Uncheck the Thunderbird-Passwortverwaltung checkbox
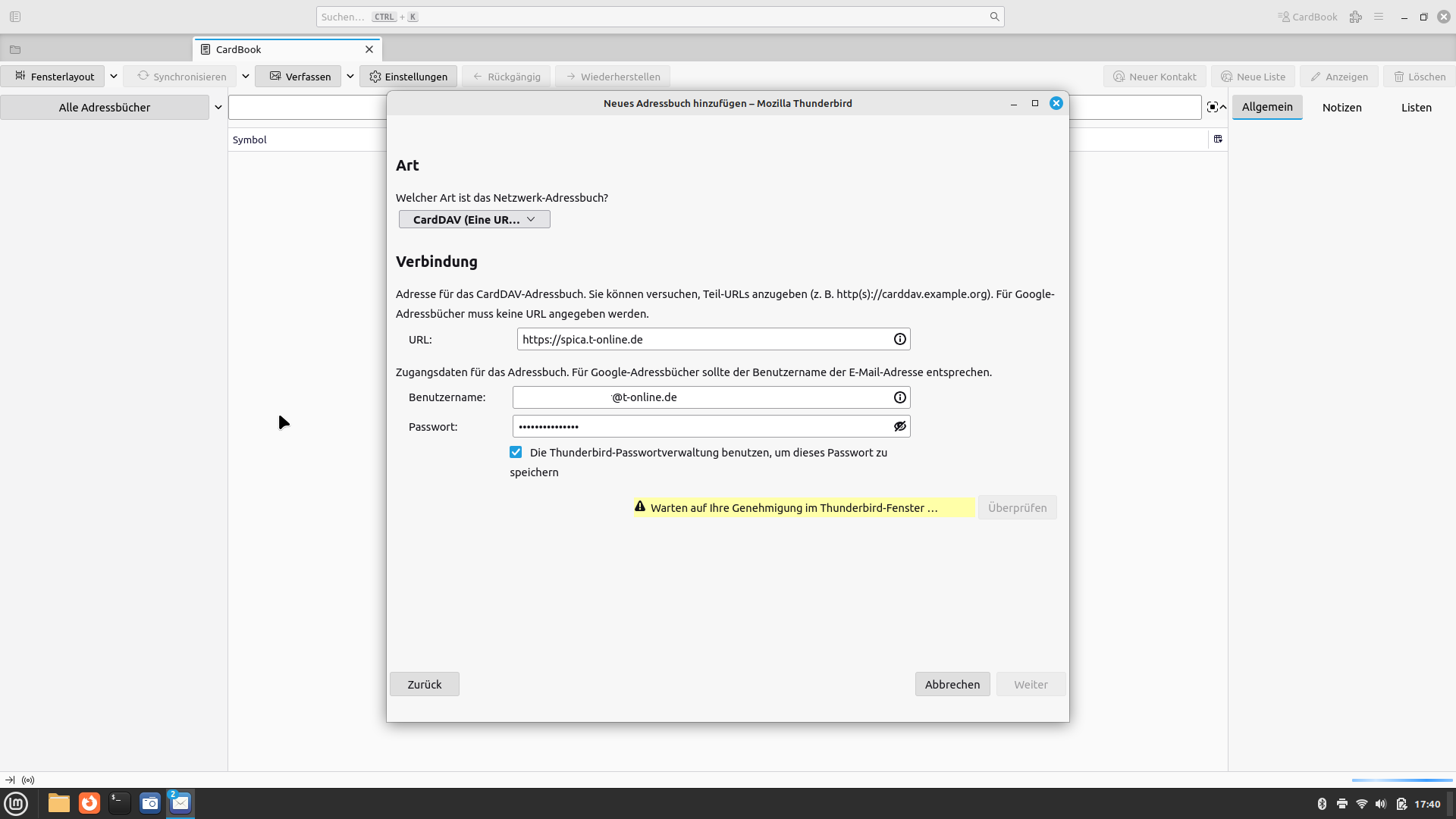This screenshot has width=1456, height=819. pos(516,452)
